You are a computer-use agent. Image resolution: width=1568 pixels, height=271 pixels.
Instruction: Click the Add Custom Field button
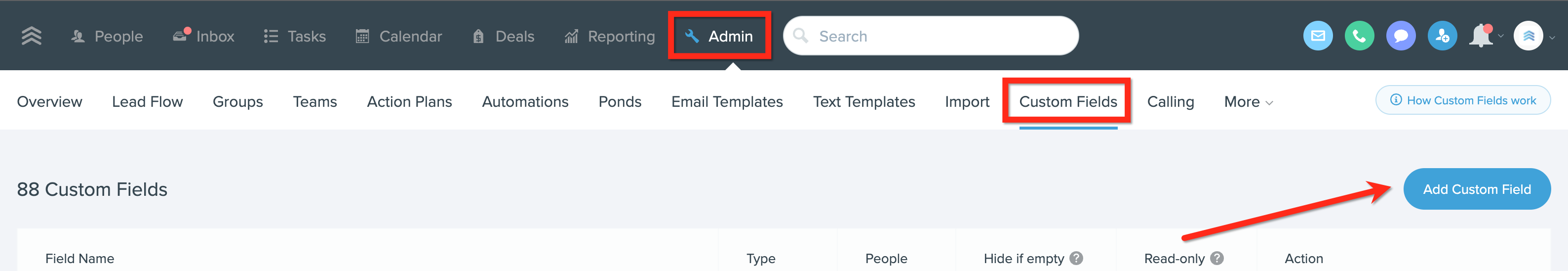coord(1477,189)
